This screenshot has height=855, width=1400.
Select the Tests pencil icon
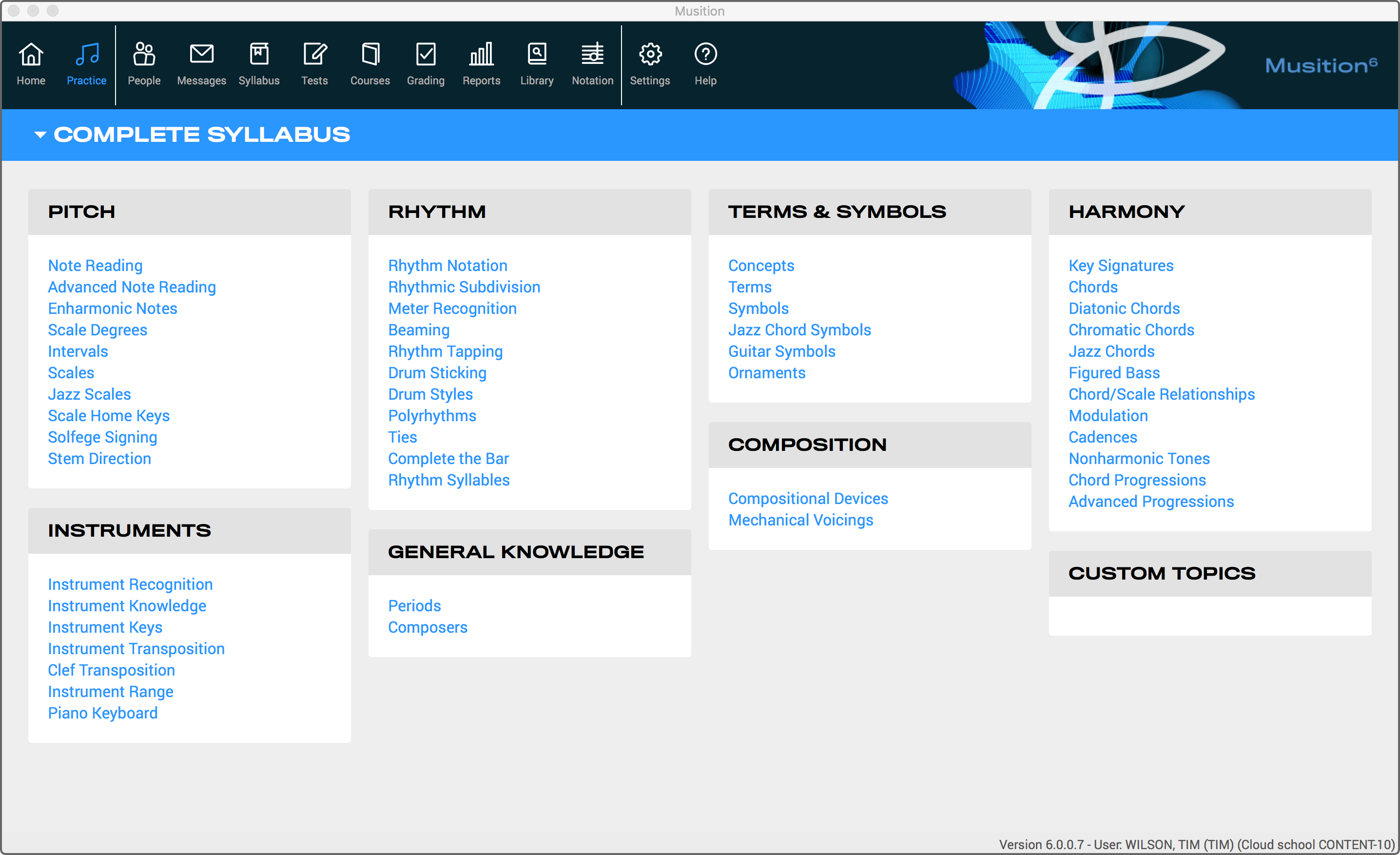click(x=314, y=55)
